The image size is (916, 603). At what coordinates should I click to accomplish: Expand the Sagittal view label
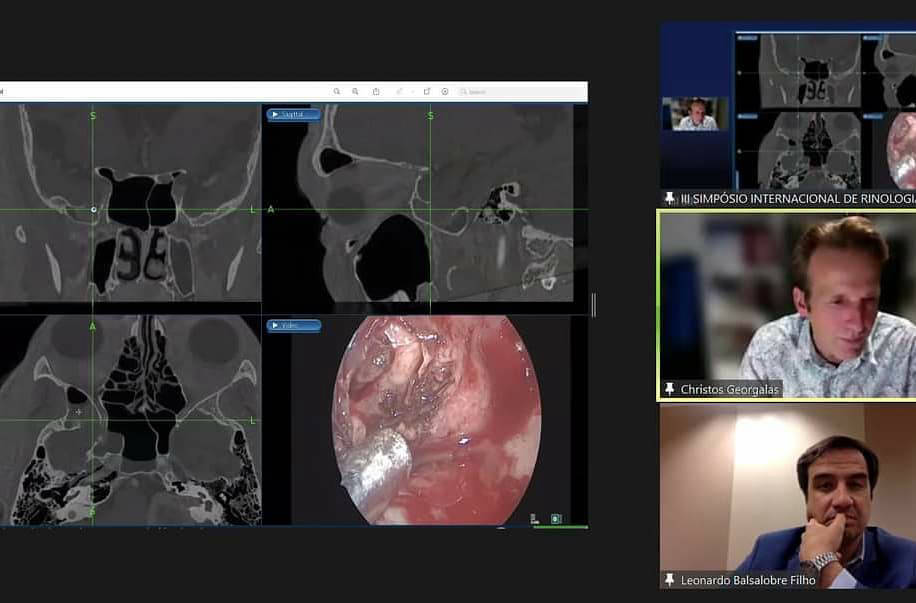point(293,115)
